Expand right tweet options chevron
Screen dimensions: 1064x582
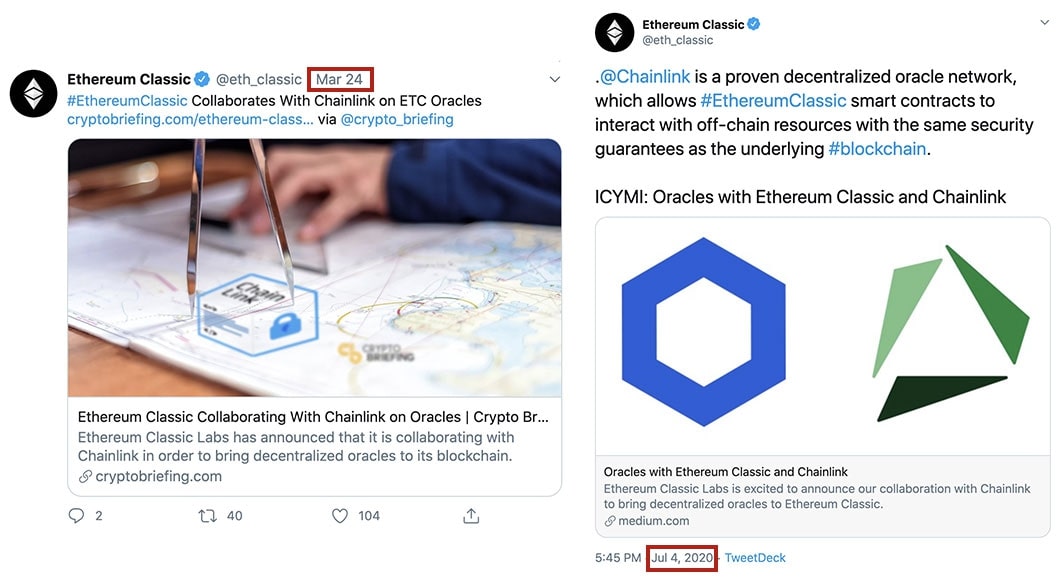[1044, 22]
